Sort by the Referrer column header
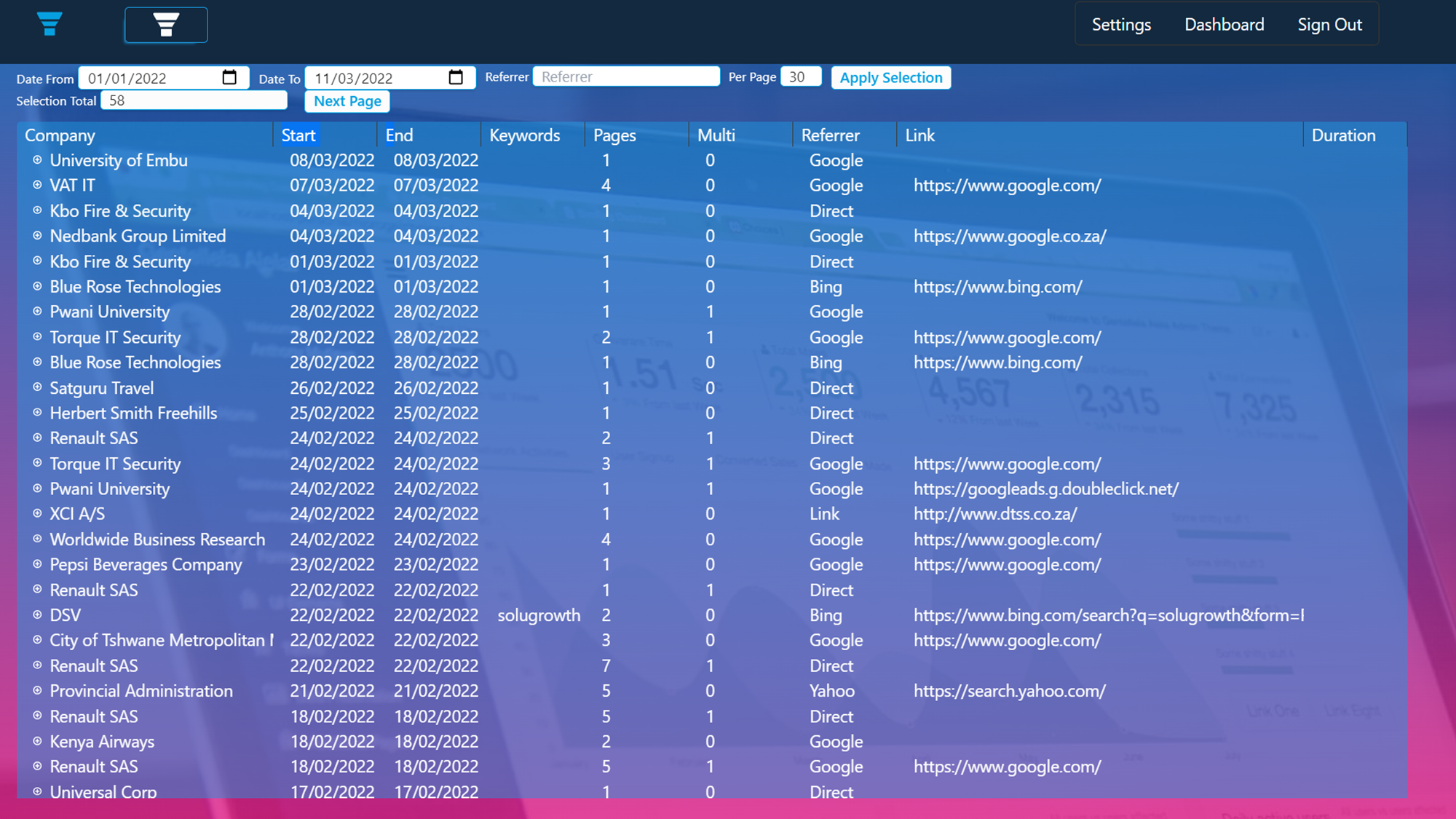1456x819 pixels. [830, 135]
